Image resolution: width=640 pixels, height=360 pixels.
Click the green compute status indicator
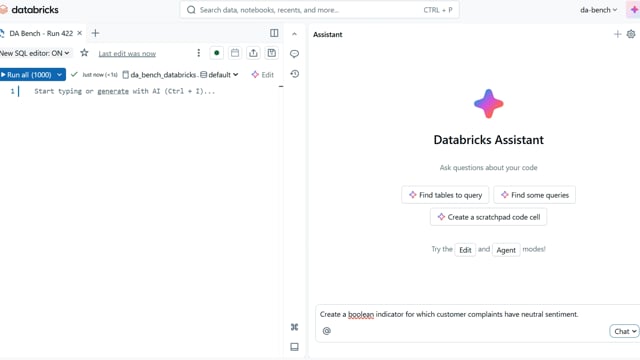217,53
